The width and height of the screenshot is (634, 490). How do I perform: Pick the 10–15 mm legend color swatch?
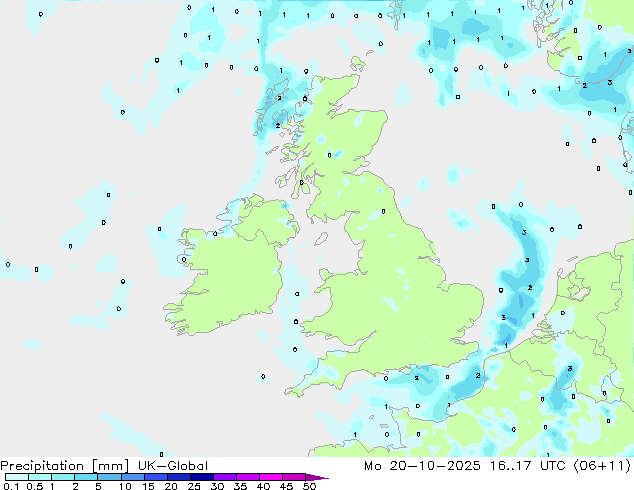tap(132, 477)
